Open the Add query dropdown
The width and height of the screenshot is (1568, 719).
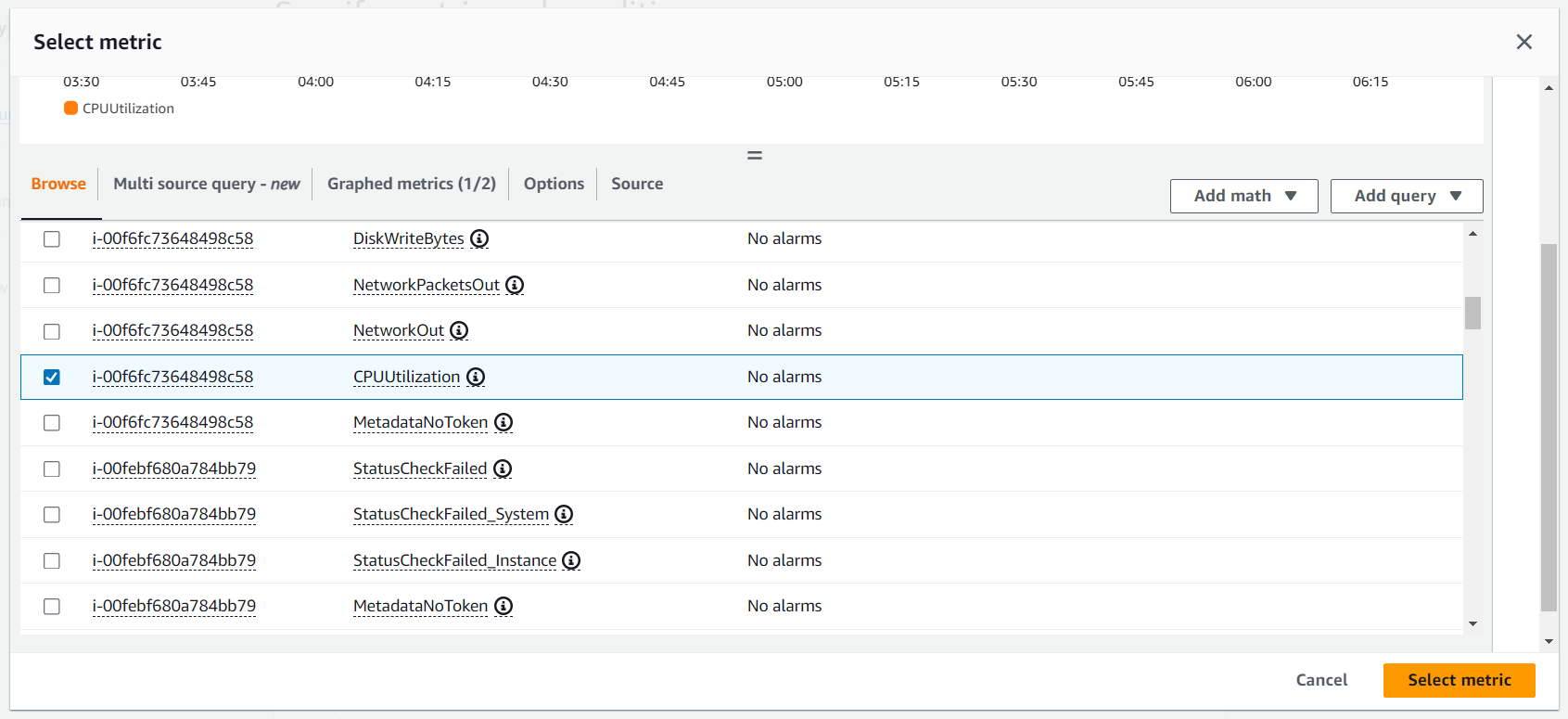pos(1406,196)
